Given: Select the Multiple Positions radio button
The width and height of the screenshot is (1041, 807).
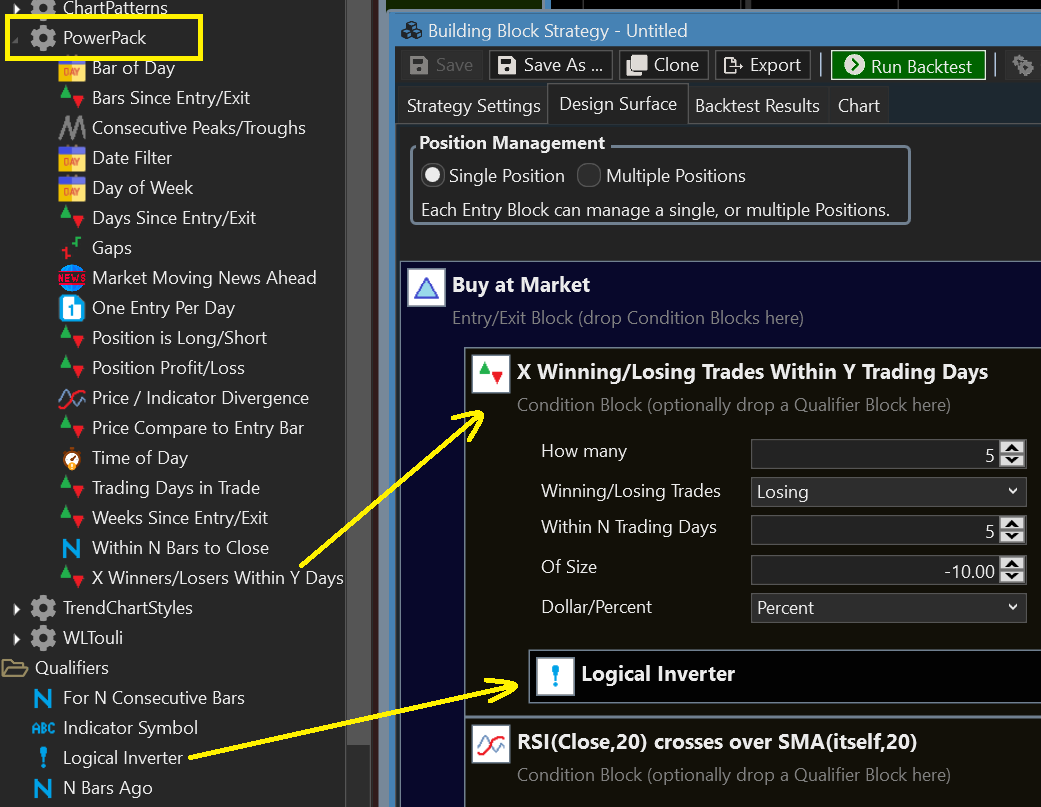Looking at the screenshot, I should 589,176.
